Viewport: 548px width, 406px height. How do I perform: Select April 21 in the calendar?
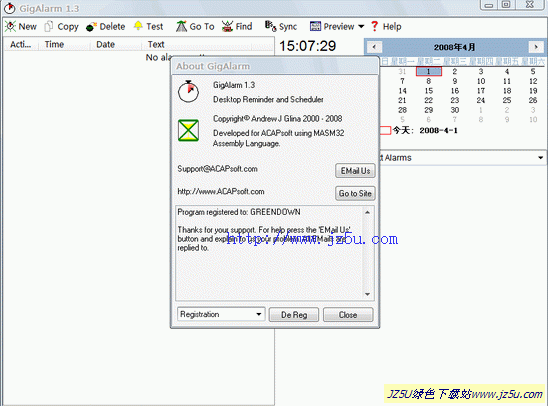click(x=402, y=100)
